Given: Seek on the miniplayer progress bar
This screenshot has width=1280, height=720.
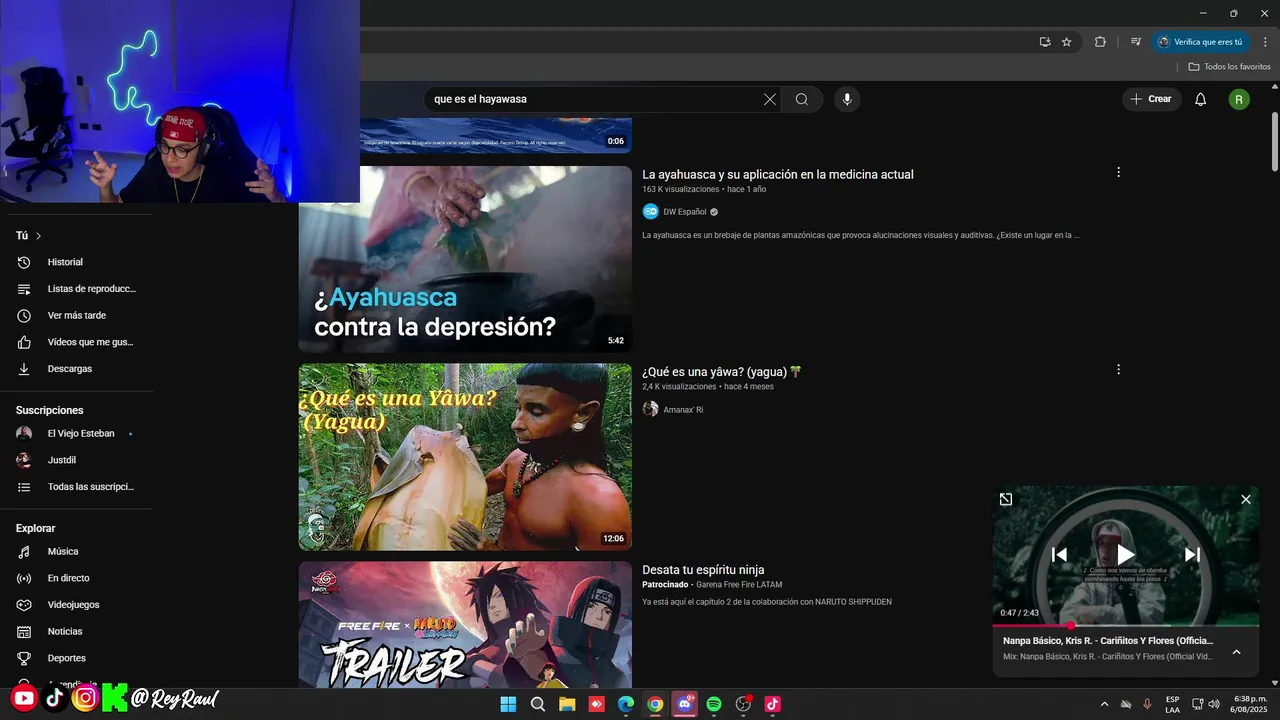Looking at the screenshot, I should point(1126,626).
